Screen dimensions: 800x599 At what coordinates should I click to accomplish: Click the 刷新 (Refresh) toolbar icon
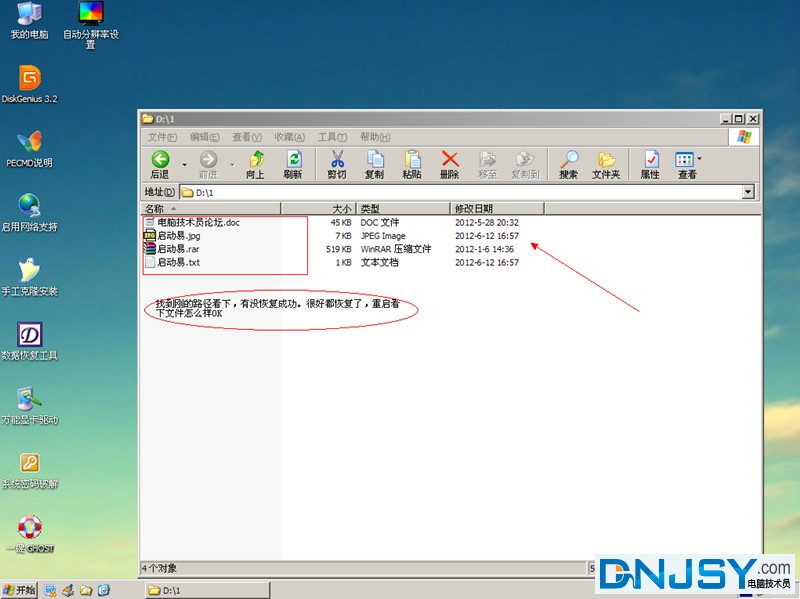click(x=293, y=160)
